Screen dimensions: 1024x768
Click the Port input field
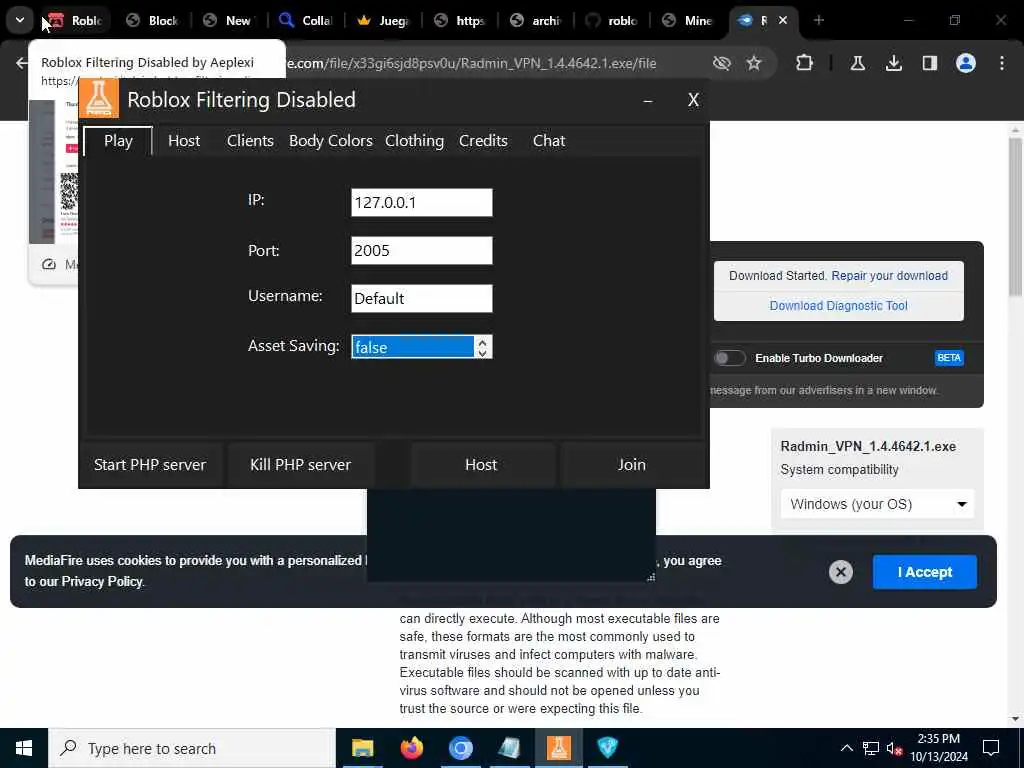click(x=421, y=251)
